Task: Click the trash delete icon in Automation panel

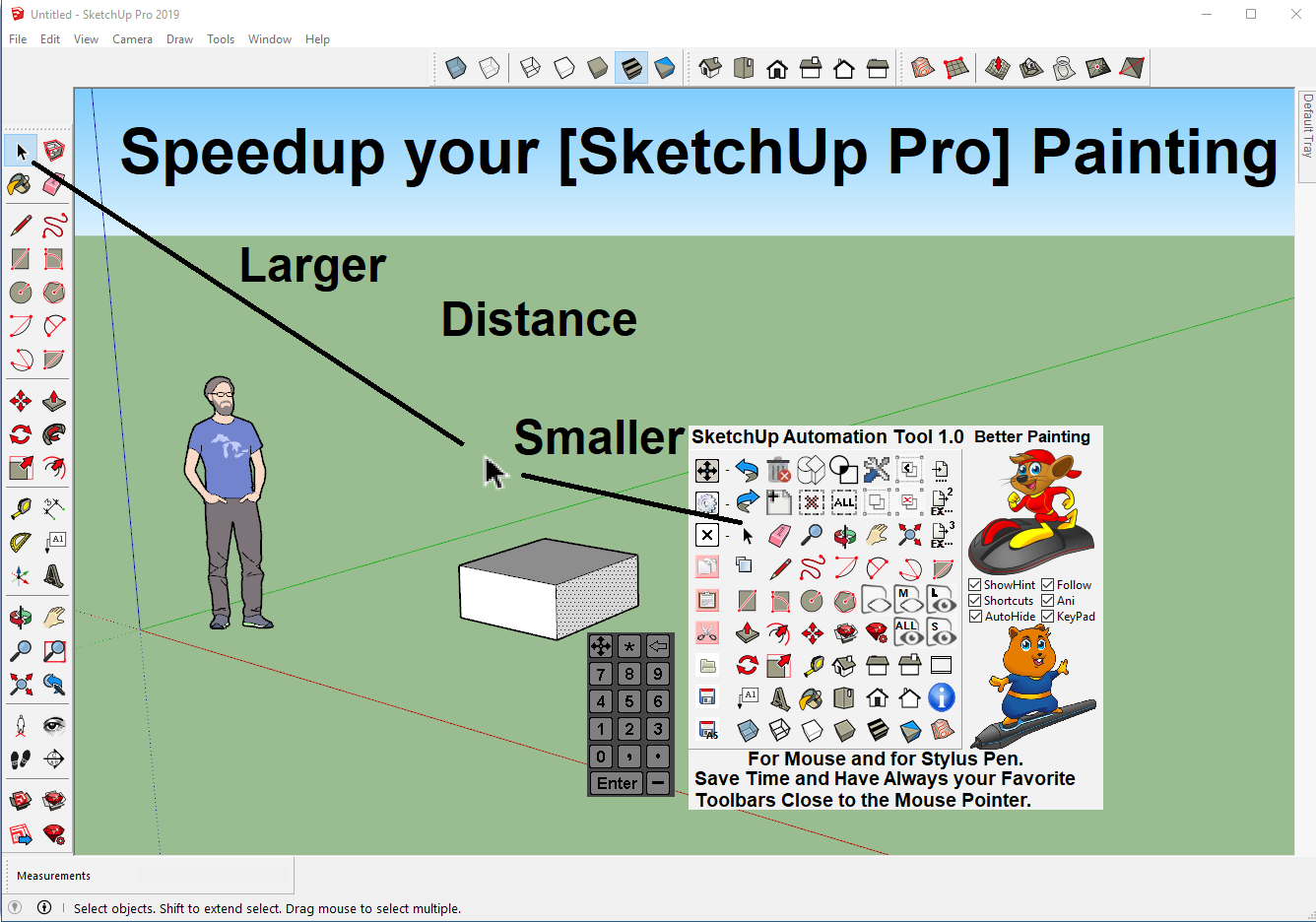Action: (x=779, y=470)
